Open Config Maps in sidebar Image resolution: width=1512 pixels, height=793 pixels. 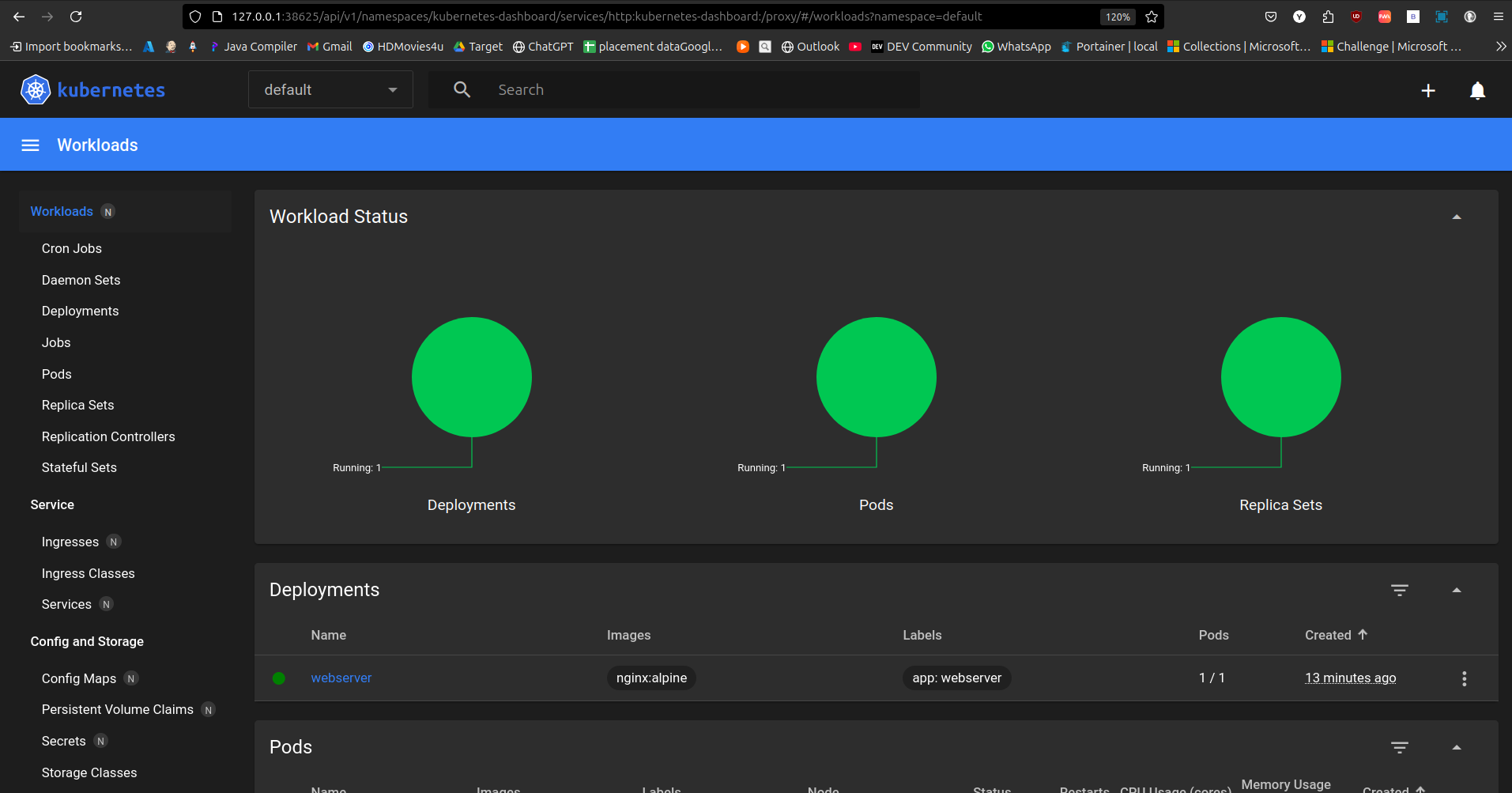tap(78, 679)
